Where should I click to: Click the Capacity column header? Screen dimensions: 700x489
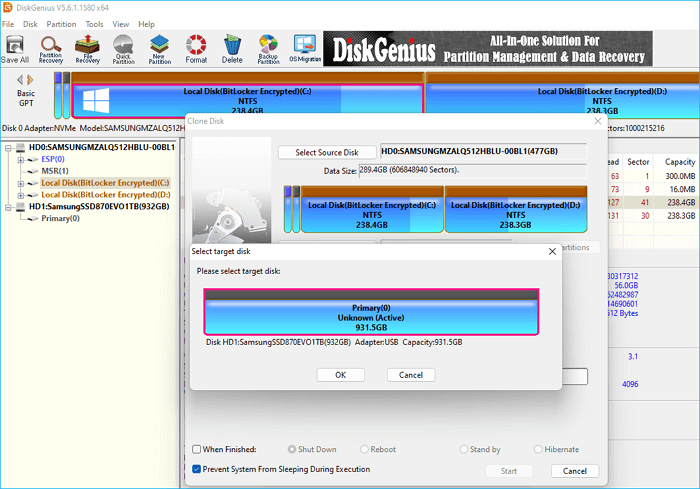point(679,162)
